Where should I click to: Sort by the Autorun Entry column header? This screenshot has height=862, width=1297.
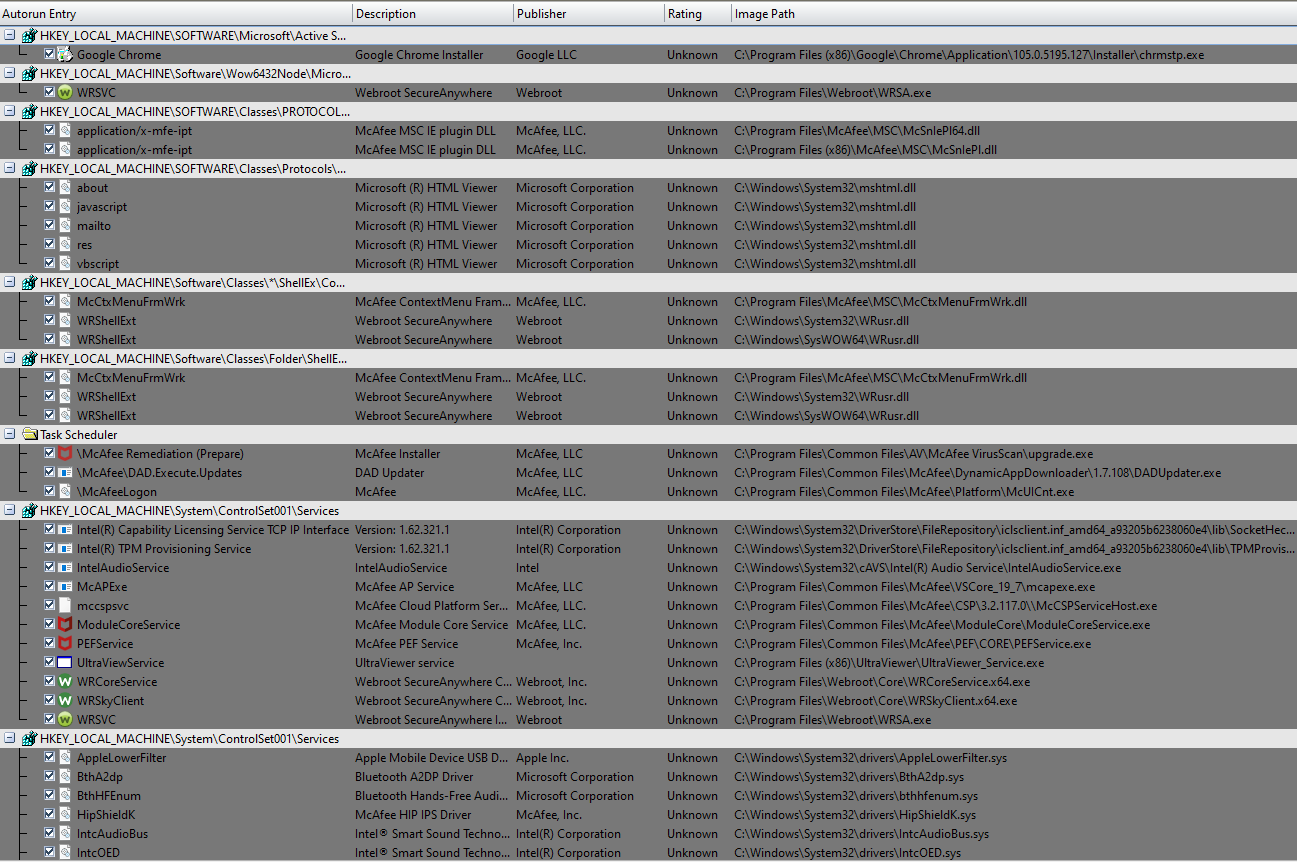(176, 14)
